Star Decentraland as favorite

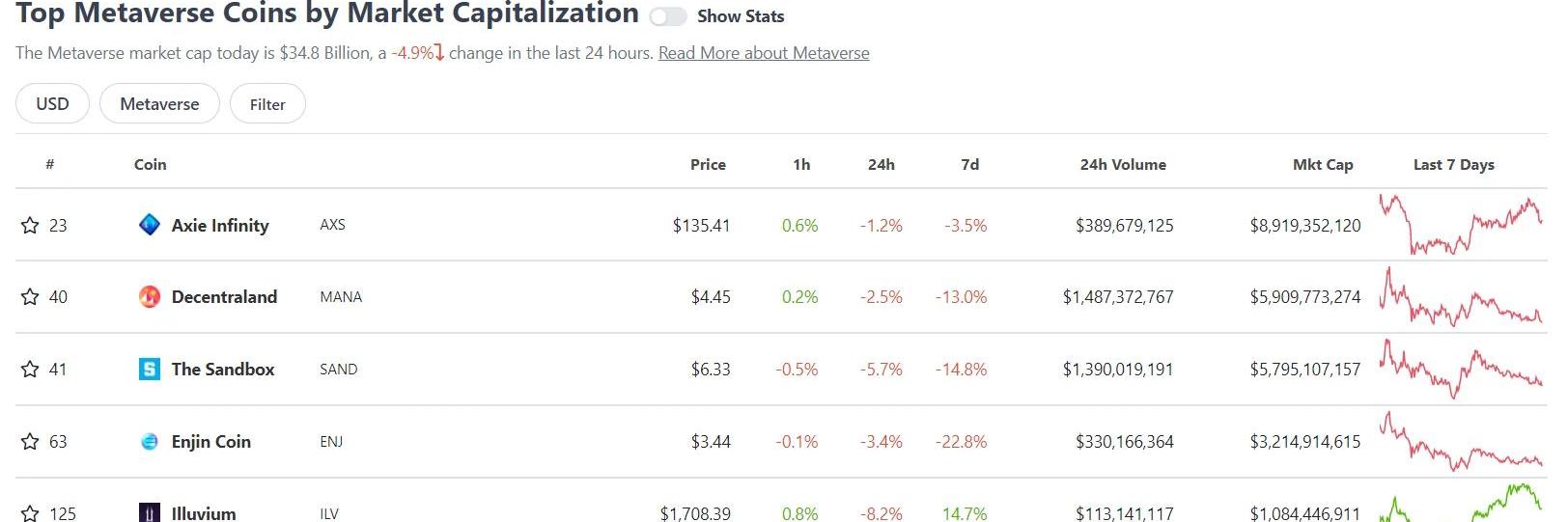coord(30,297)
